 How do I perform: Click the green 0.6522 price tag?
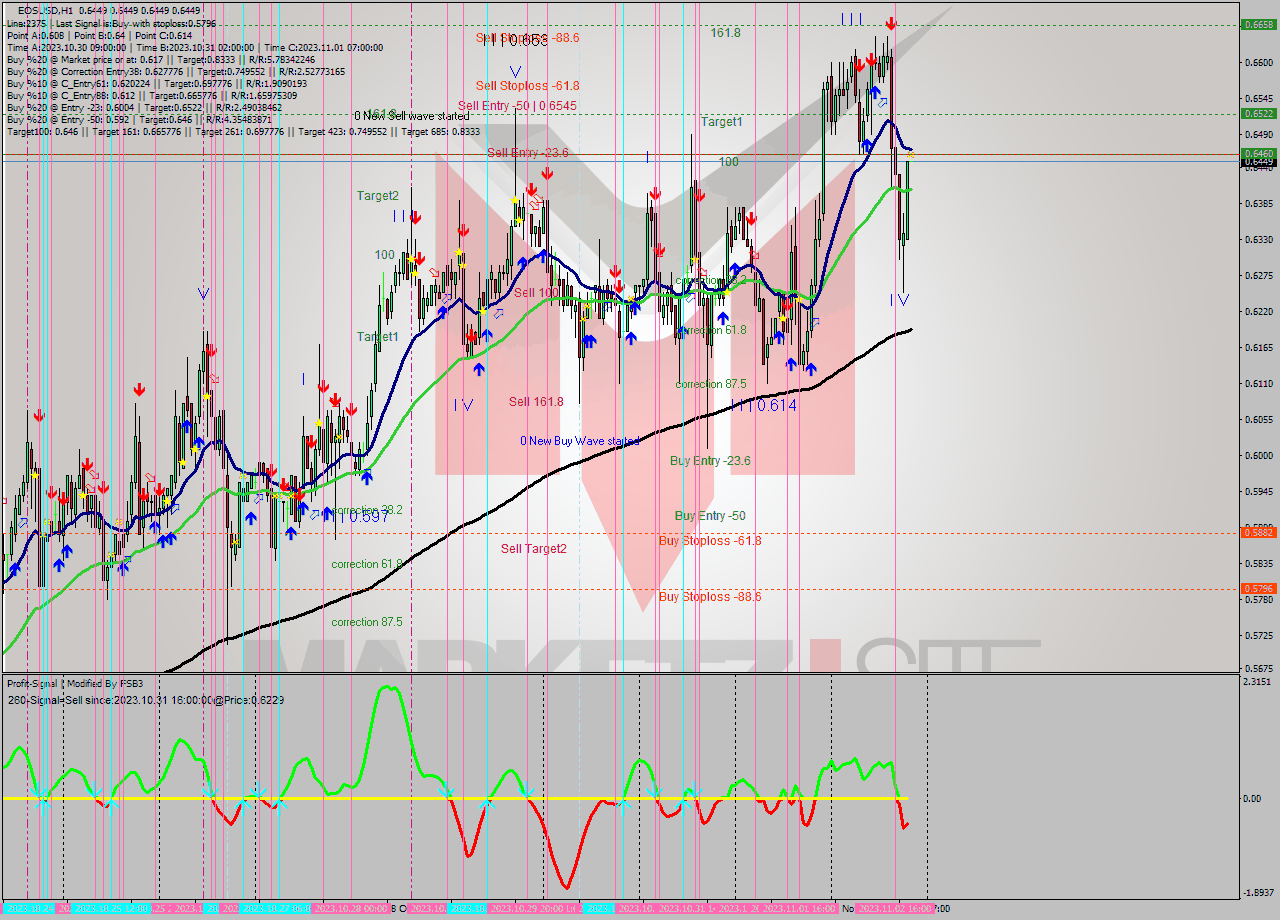1257,113
